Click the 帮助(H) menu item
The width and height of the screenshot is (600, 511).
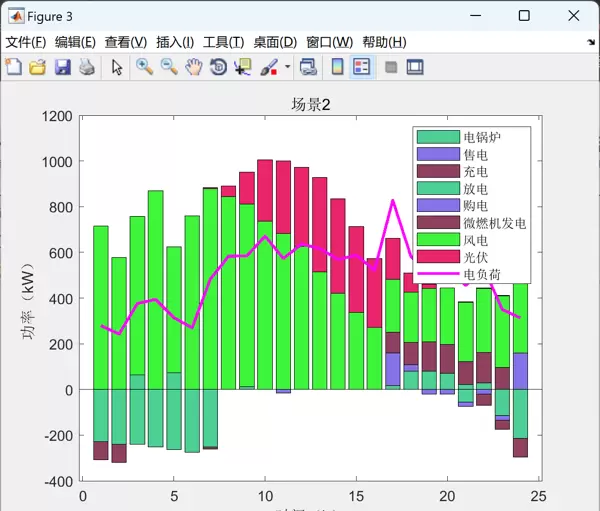coord(384,42)
